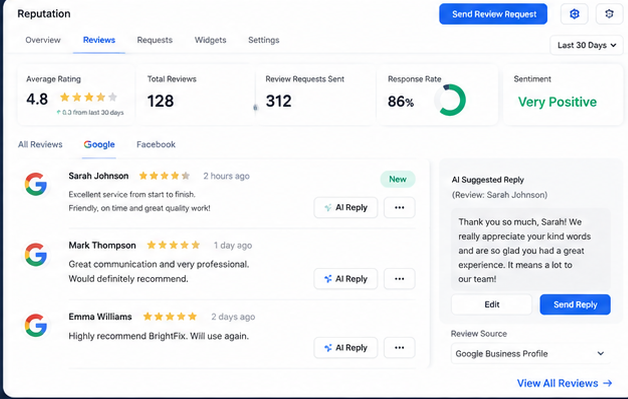Image resolution: width=628 pixels, height=399 pixels.
Task: Click 'Great communication and very professional' text
Action: click(x=159, y=264)
